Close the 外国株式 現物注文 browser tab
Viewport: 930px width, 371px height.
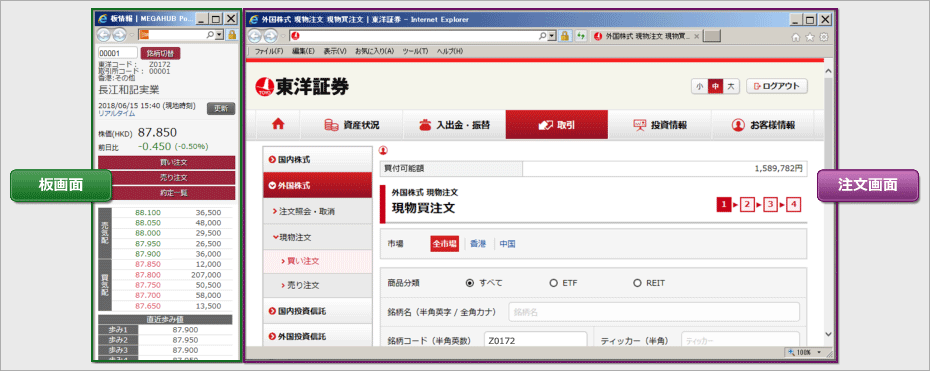[696, 37]
